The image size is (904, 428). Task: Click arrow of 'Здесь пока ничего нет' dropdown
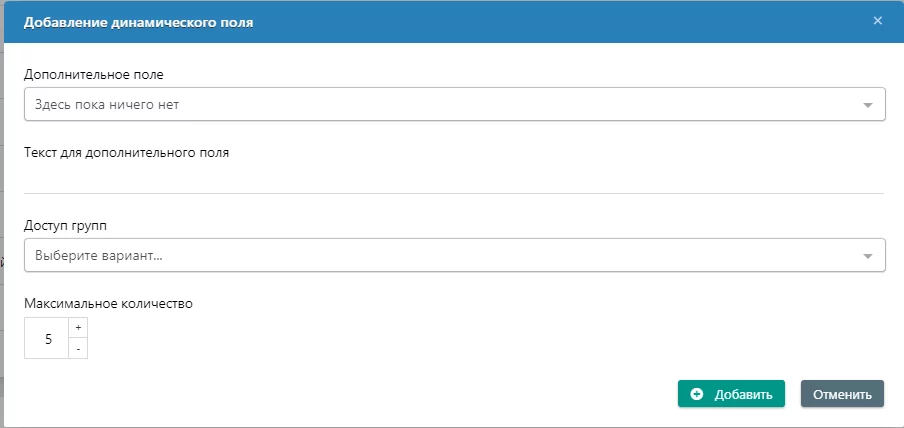[x=868, y=105]
